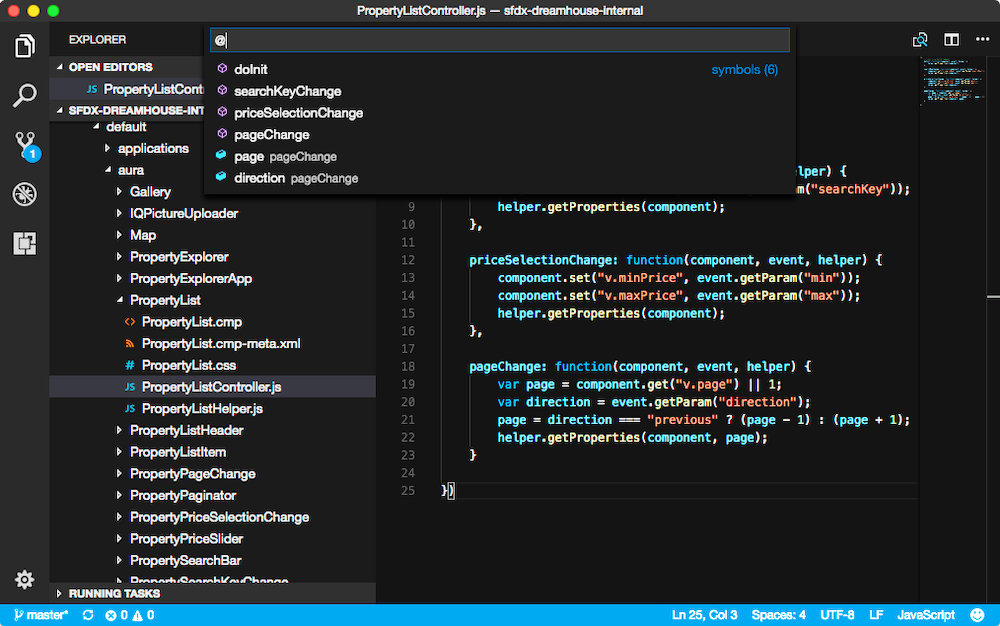This screenshot has height=626, width=1000.
Task: Open the Explorer view in activity bar
Action: tap(25, 46)
